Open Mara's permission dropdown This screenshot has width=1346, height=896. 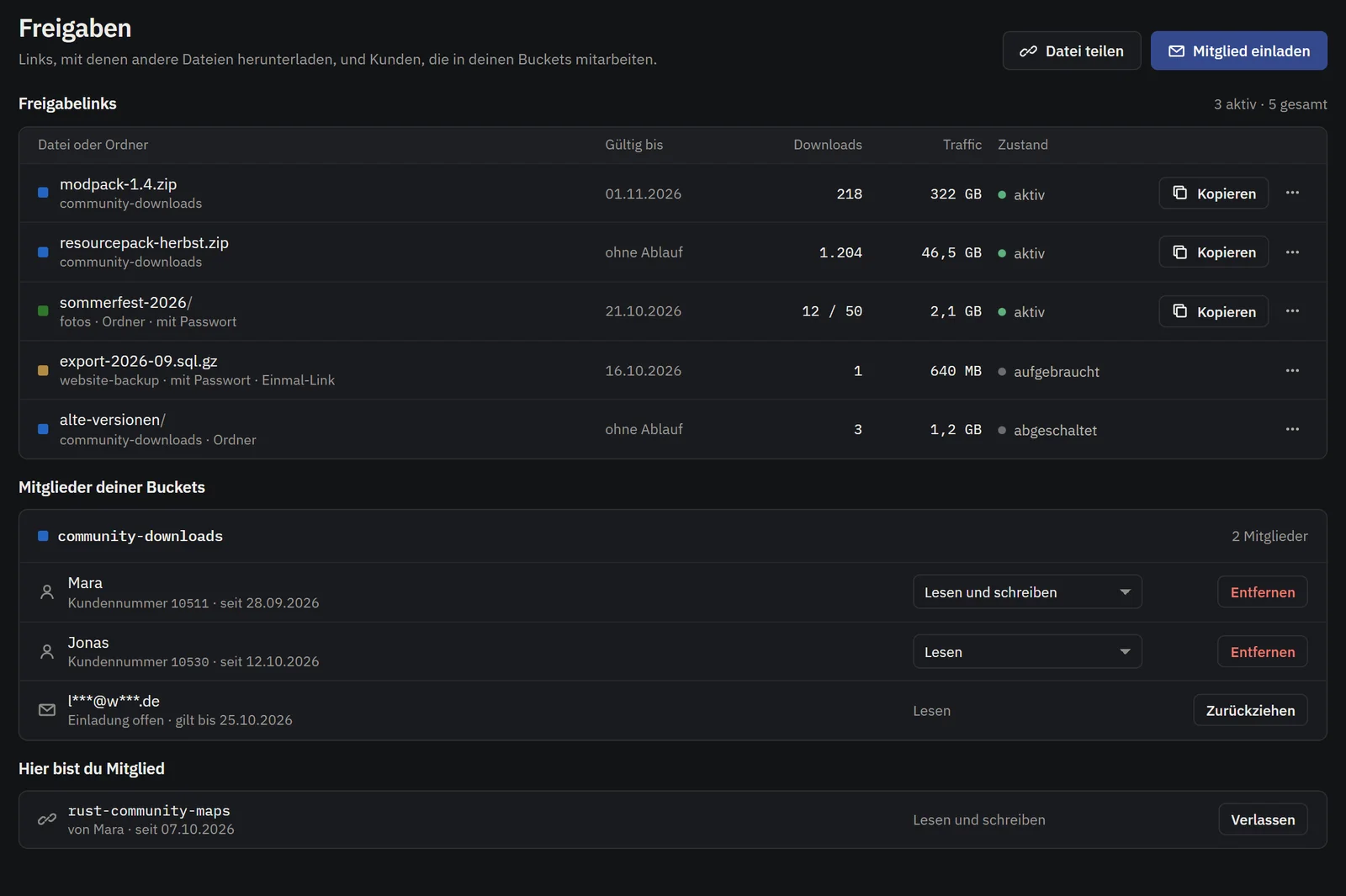pos(1027,592)
